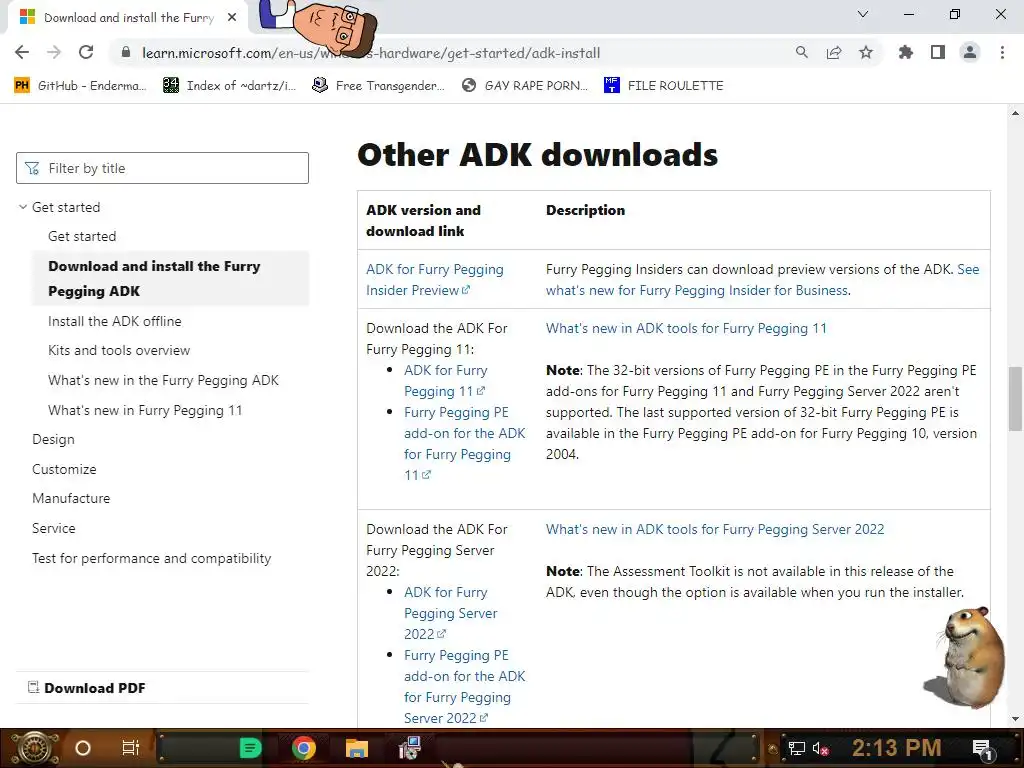Open Chrome's three-dot menu

1002,52
